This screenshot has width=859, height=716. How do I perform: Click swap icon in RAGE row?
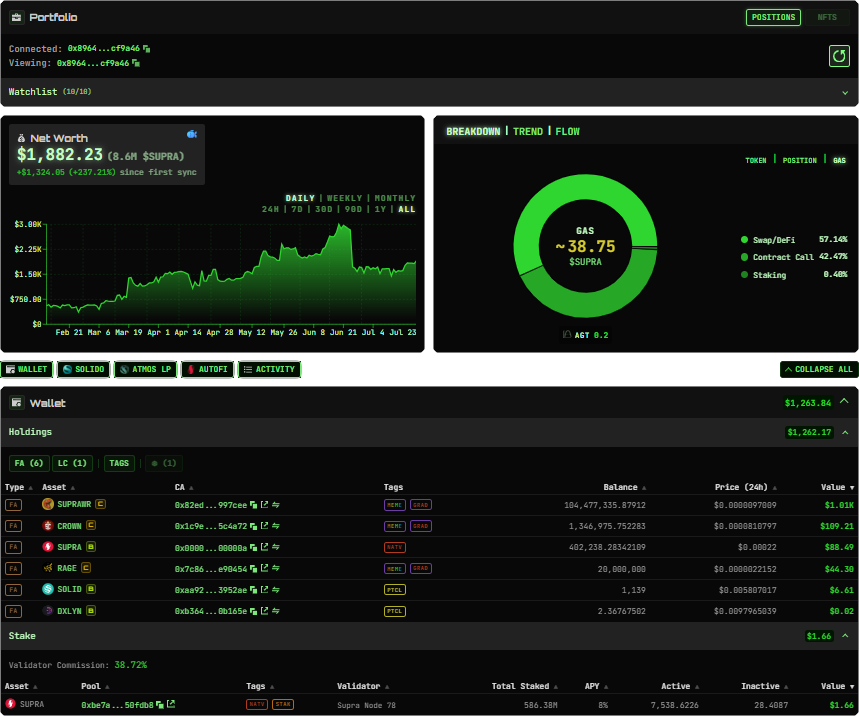pos(276,568)
